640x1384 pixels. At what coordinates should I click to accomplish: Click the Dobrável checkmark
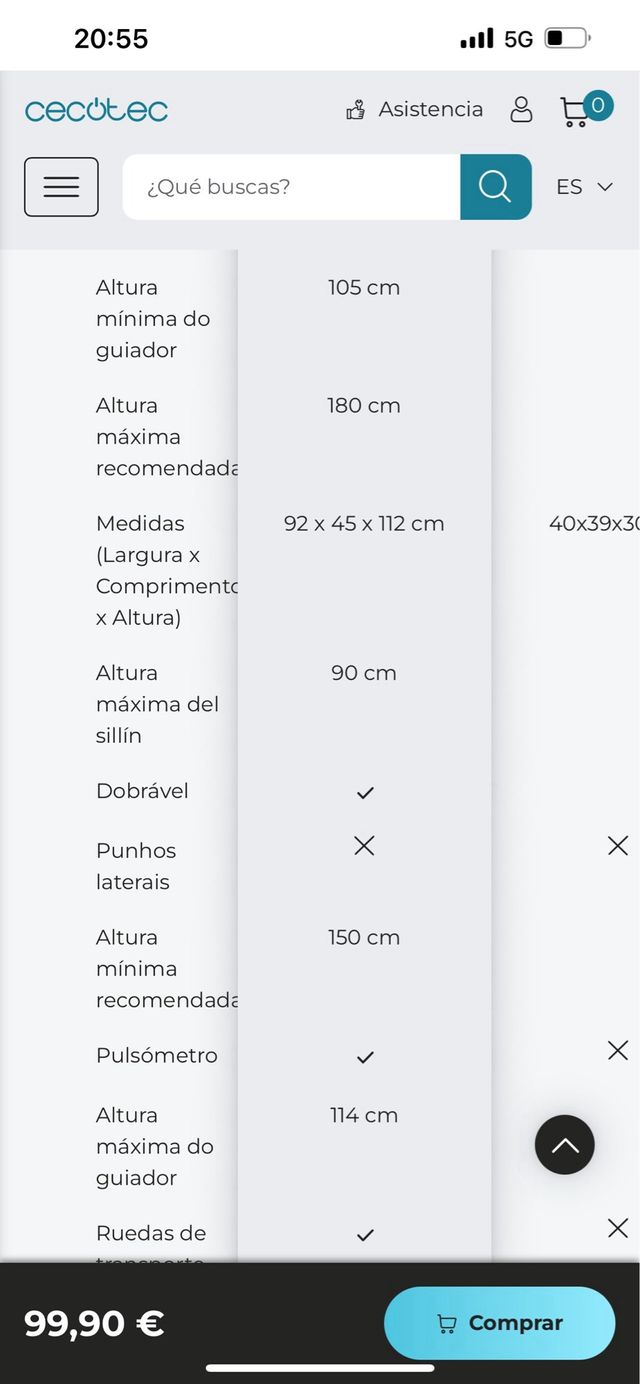click(365, 793)
